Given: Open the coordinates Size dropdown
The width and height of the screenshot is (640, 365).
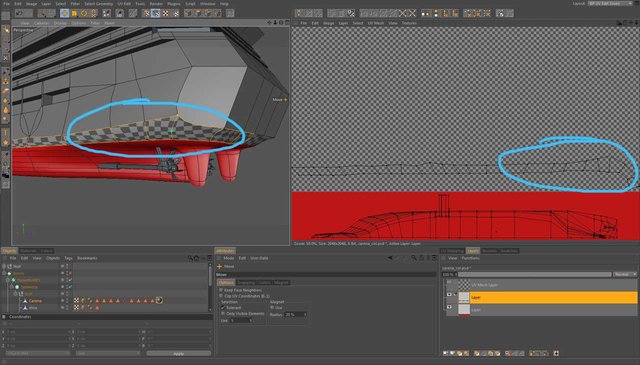Looking at the screenshot, I should [x=107, y=353].
